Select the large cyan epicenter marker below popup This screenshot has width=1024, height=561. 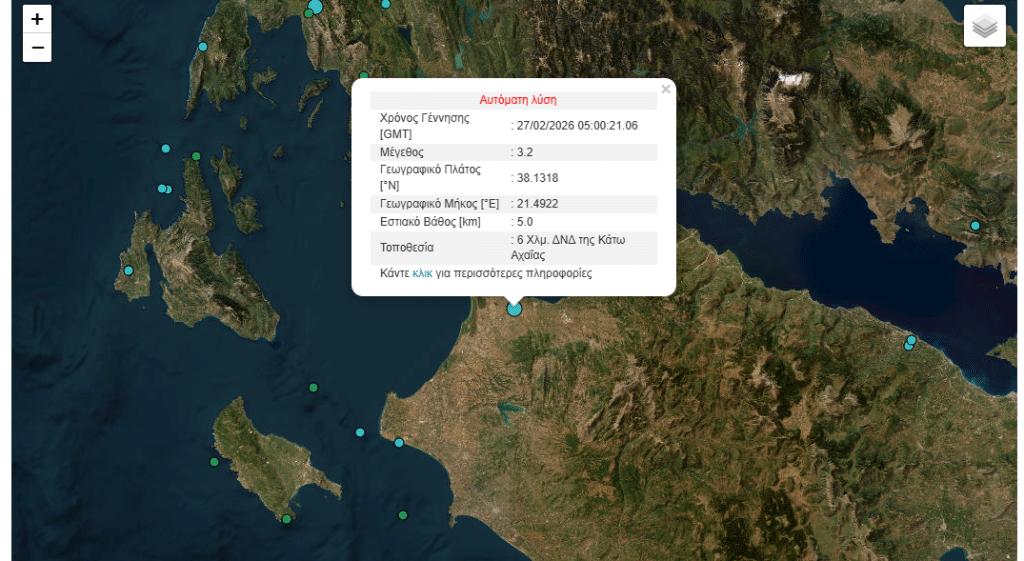point(515,309)
